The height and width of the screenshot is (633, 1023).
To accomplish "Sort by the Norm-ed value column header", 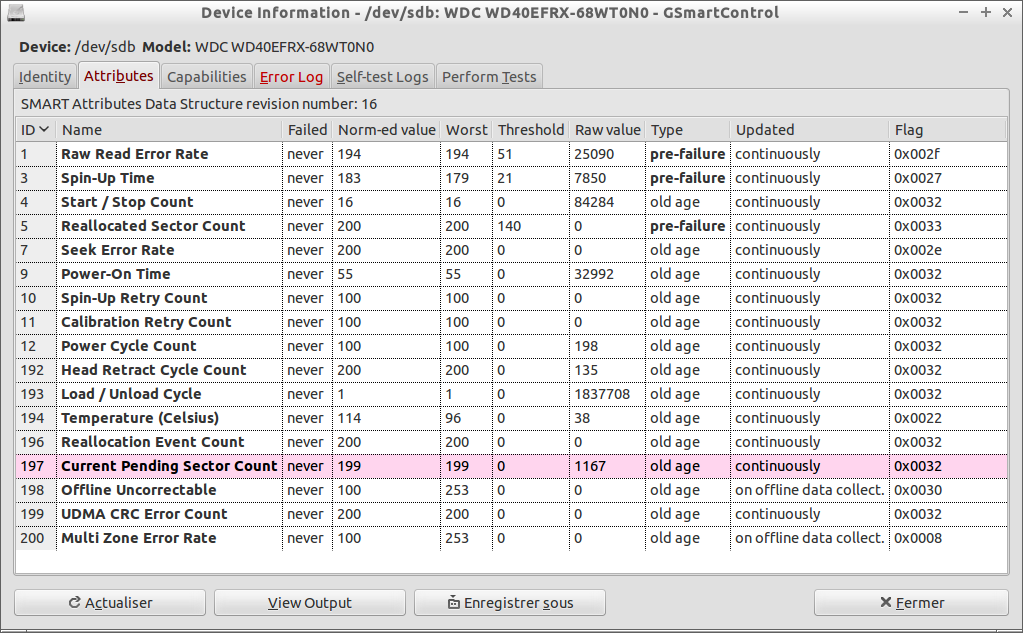I will click(x=386, y=130).
